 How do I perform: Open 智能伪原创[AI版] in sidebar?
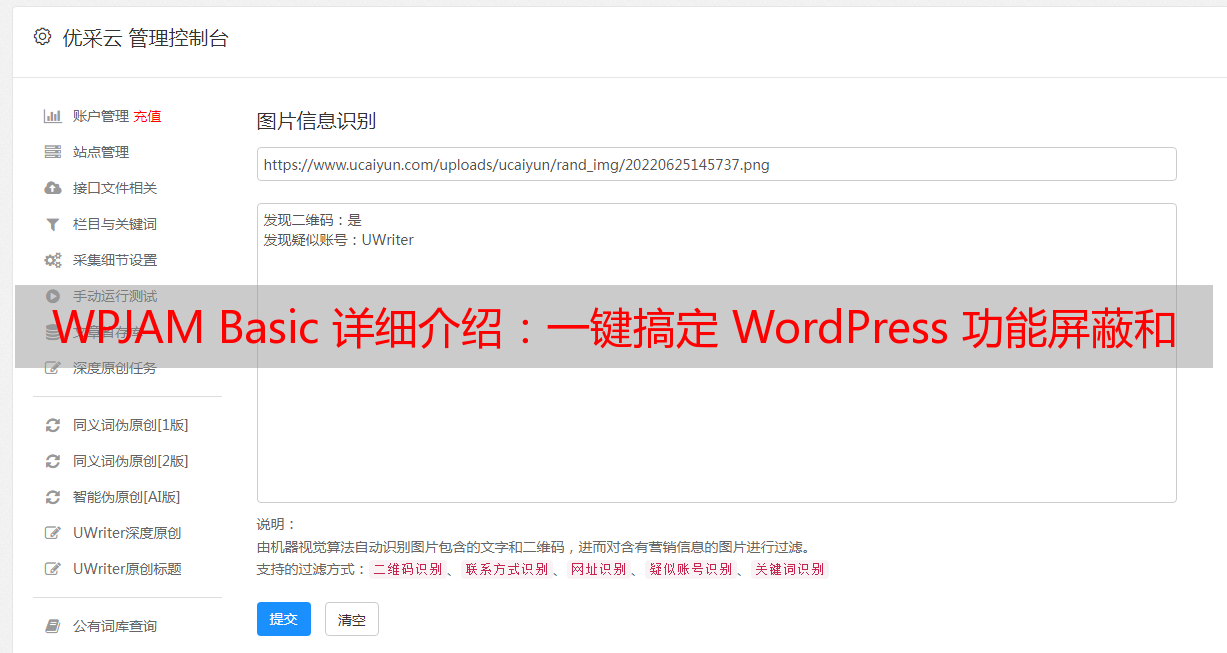[x=127, y=497]
